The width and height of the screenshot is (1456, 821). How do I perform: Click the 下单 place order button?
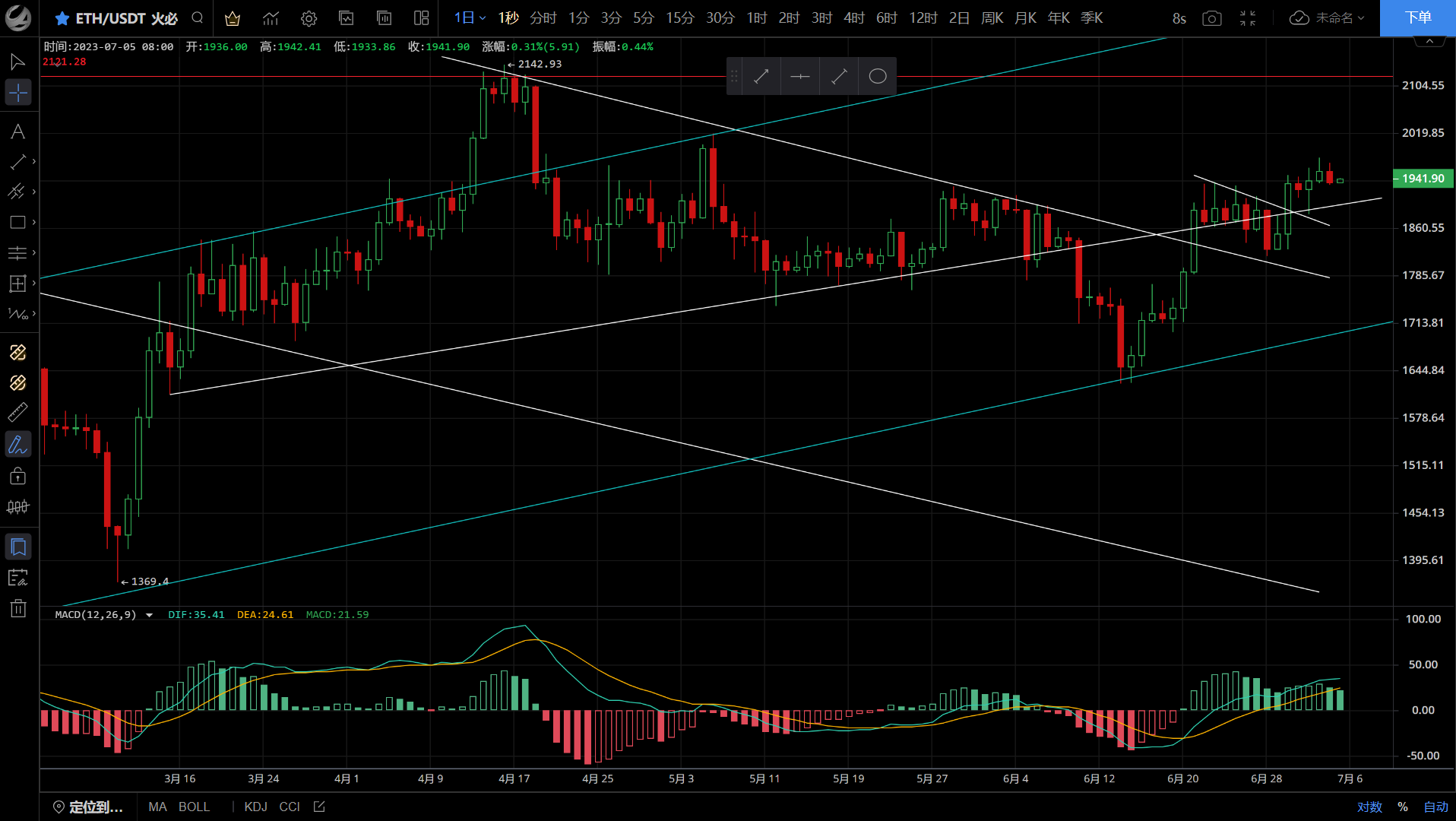(x=1417, y=18)
